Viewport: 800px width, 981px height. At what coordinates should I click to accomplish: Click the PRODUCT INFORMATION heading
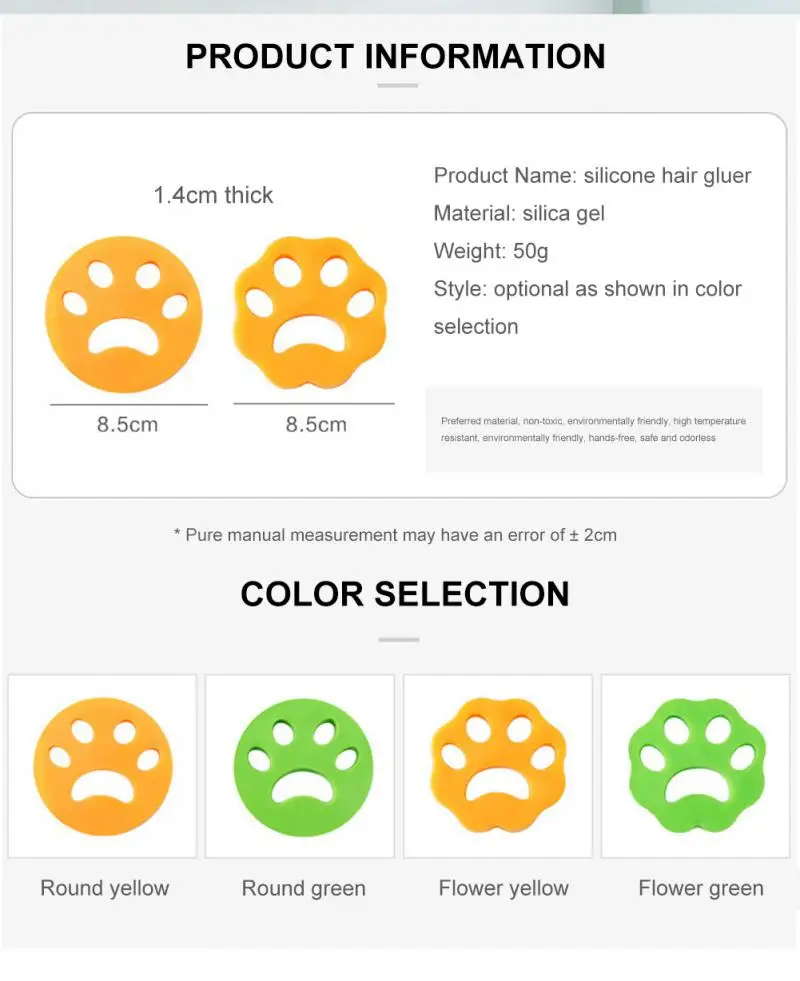pos(396,56)
